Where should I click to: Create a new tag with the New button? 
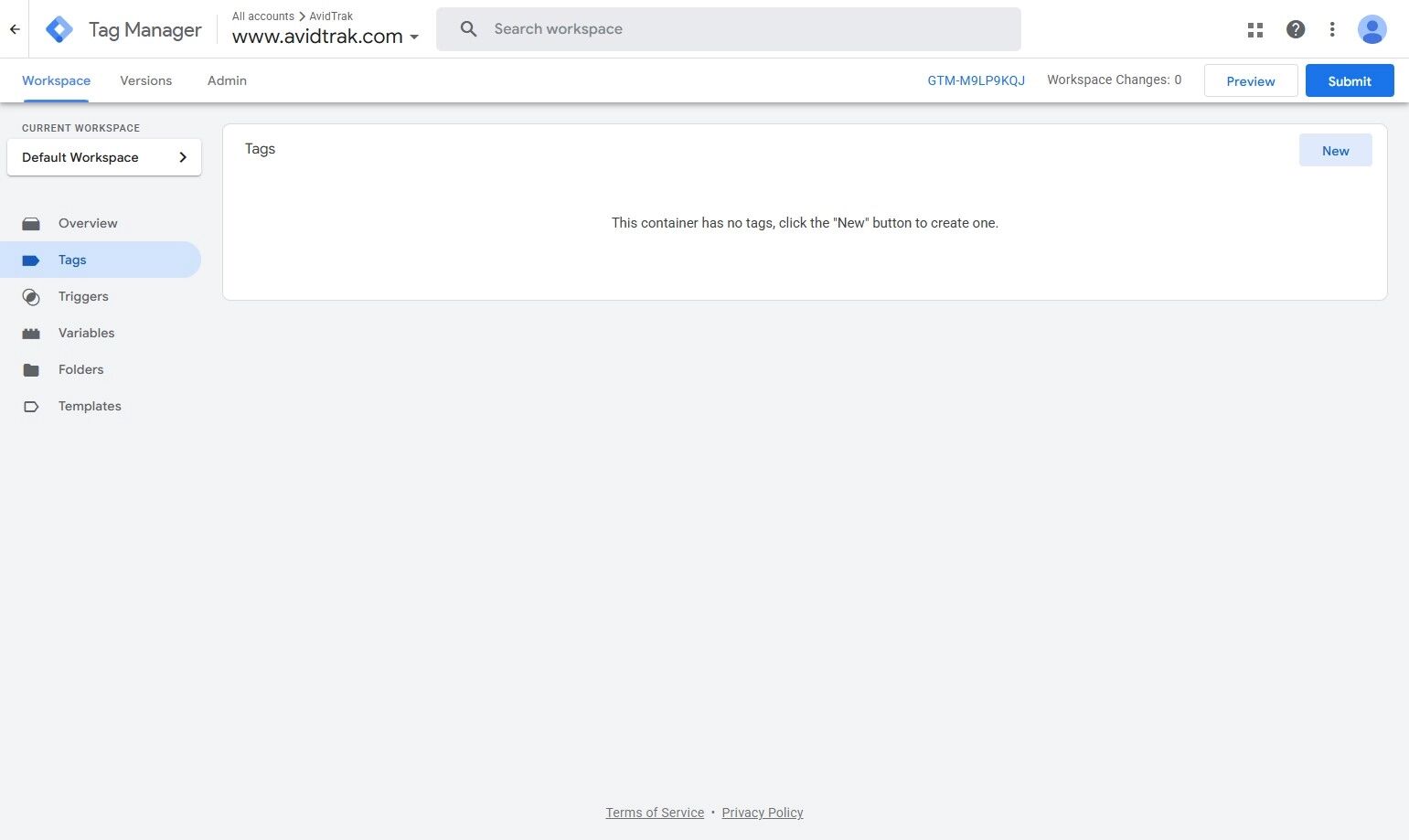pyautogui.click(x=1335, y=150)
